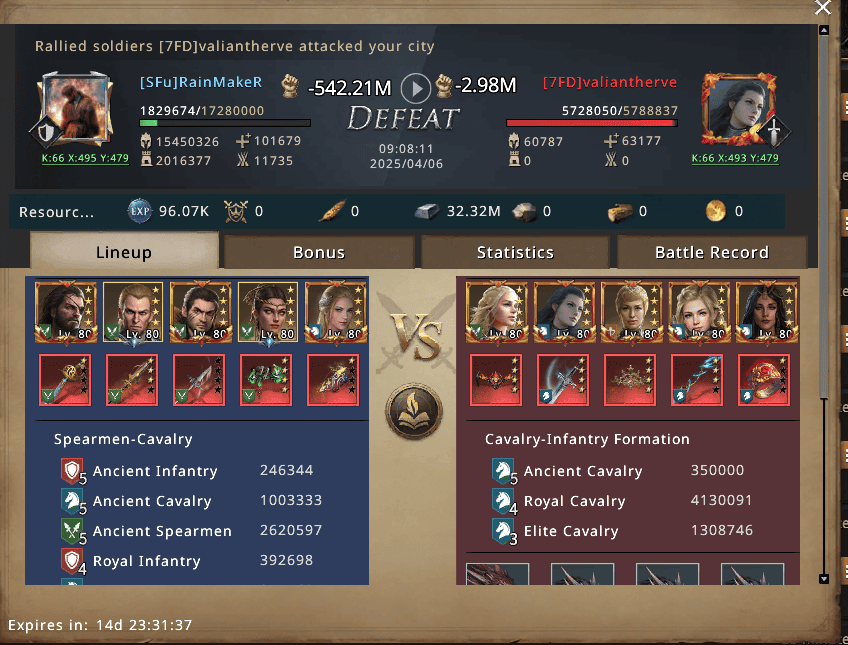Open the Statistics tab
Image resolution: width=848 pixels, height=645 pixels.
[515, 252]
